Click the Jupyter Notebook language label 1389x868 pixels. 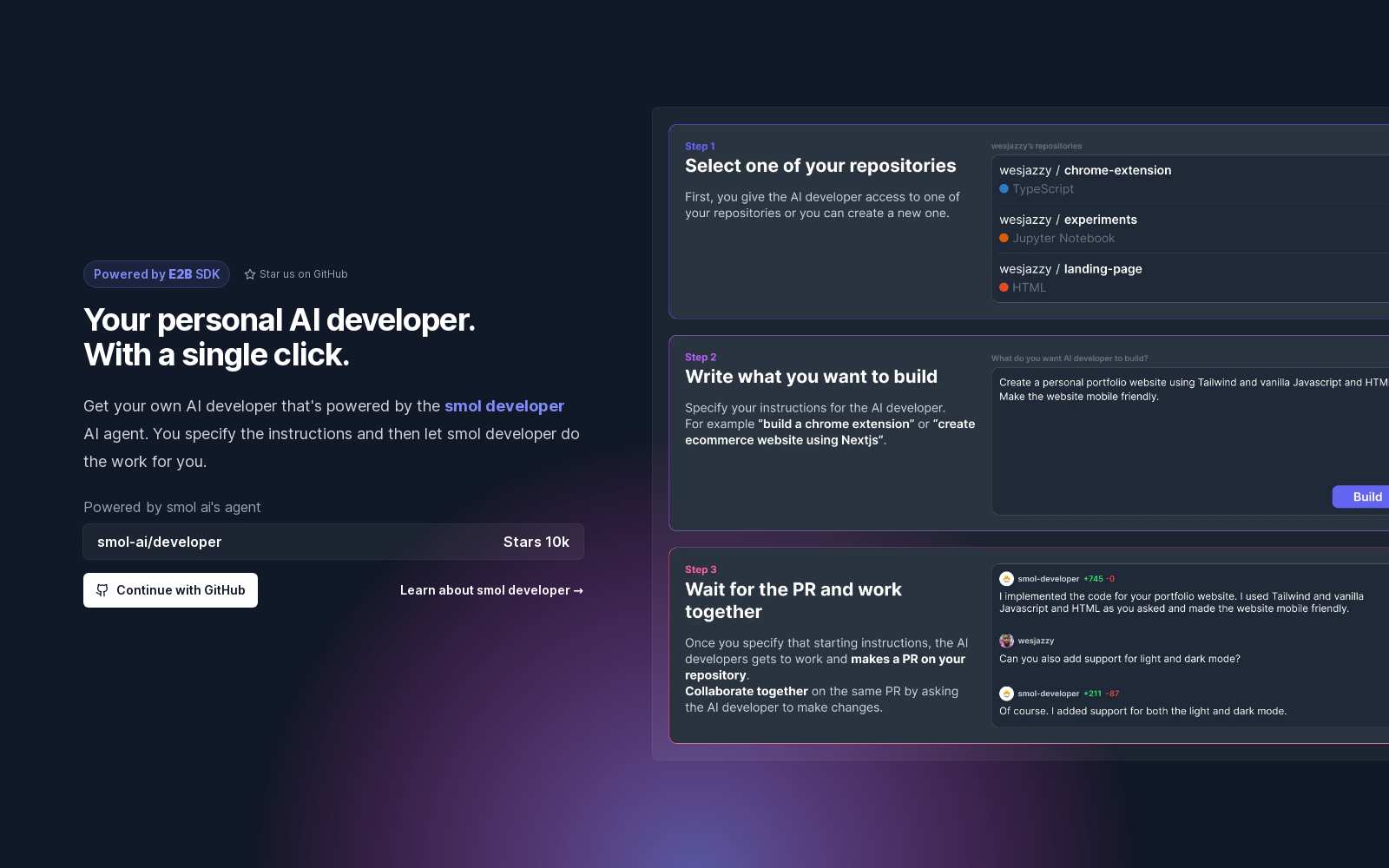tap(1063, 238)
